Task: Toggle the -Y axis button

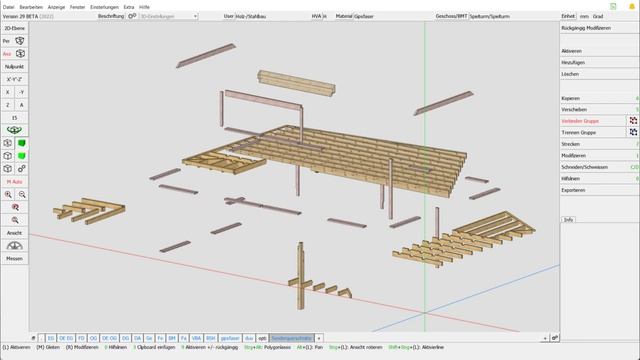Action: pyautogui.click(x=22, y=92)
